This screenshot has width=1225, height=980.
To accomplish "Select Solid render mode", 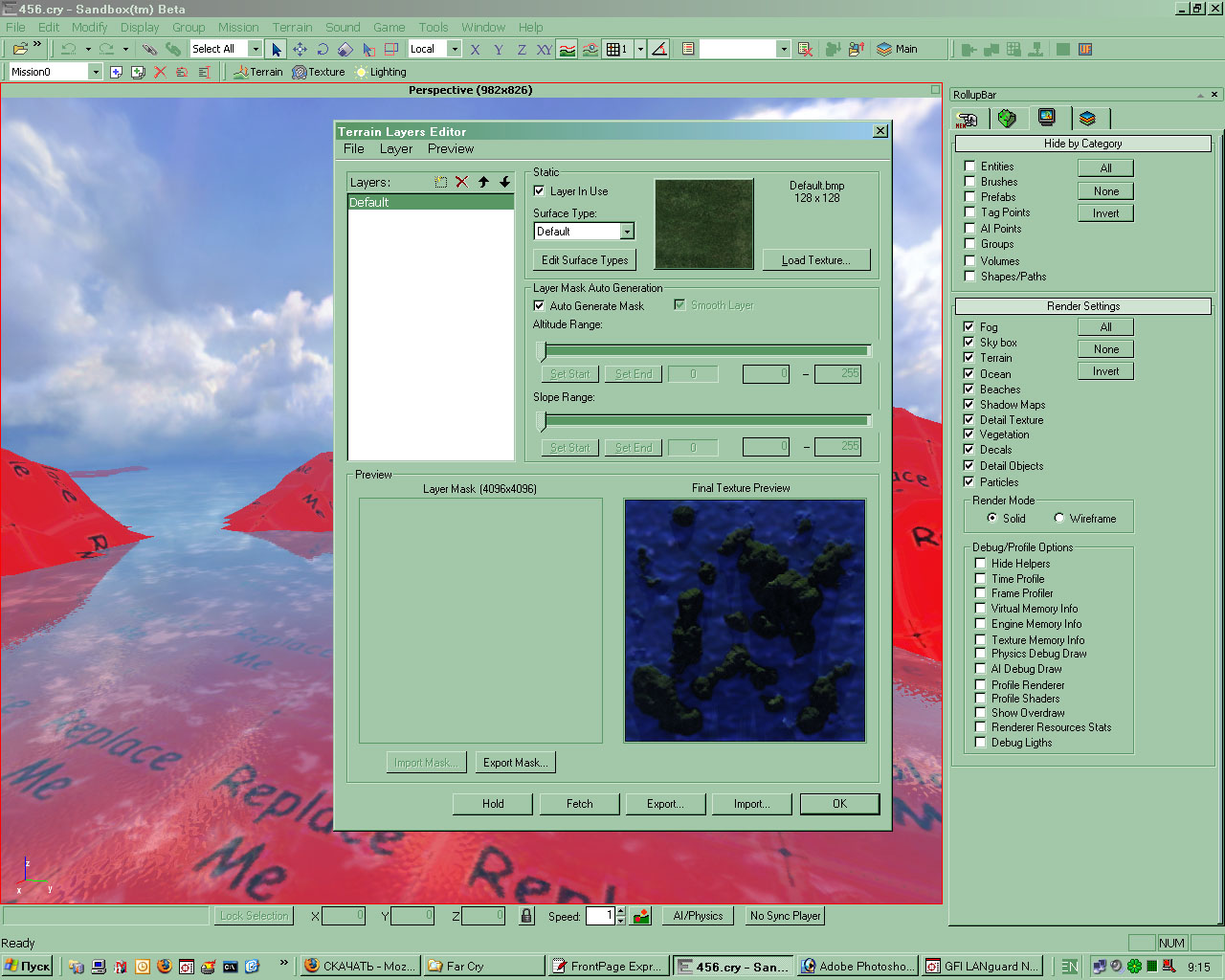I will click(991, 519).
